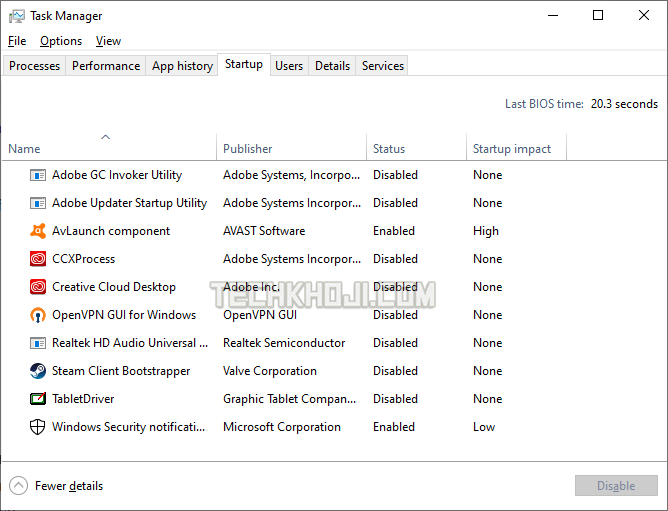Select Windows Security notification name

(128, 427)
